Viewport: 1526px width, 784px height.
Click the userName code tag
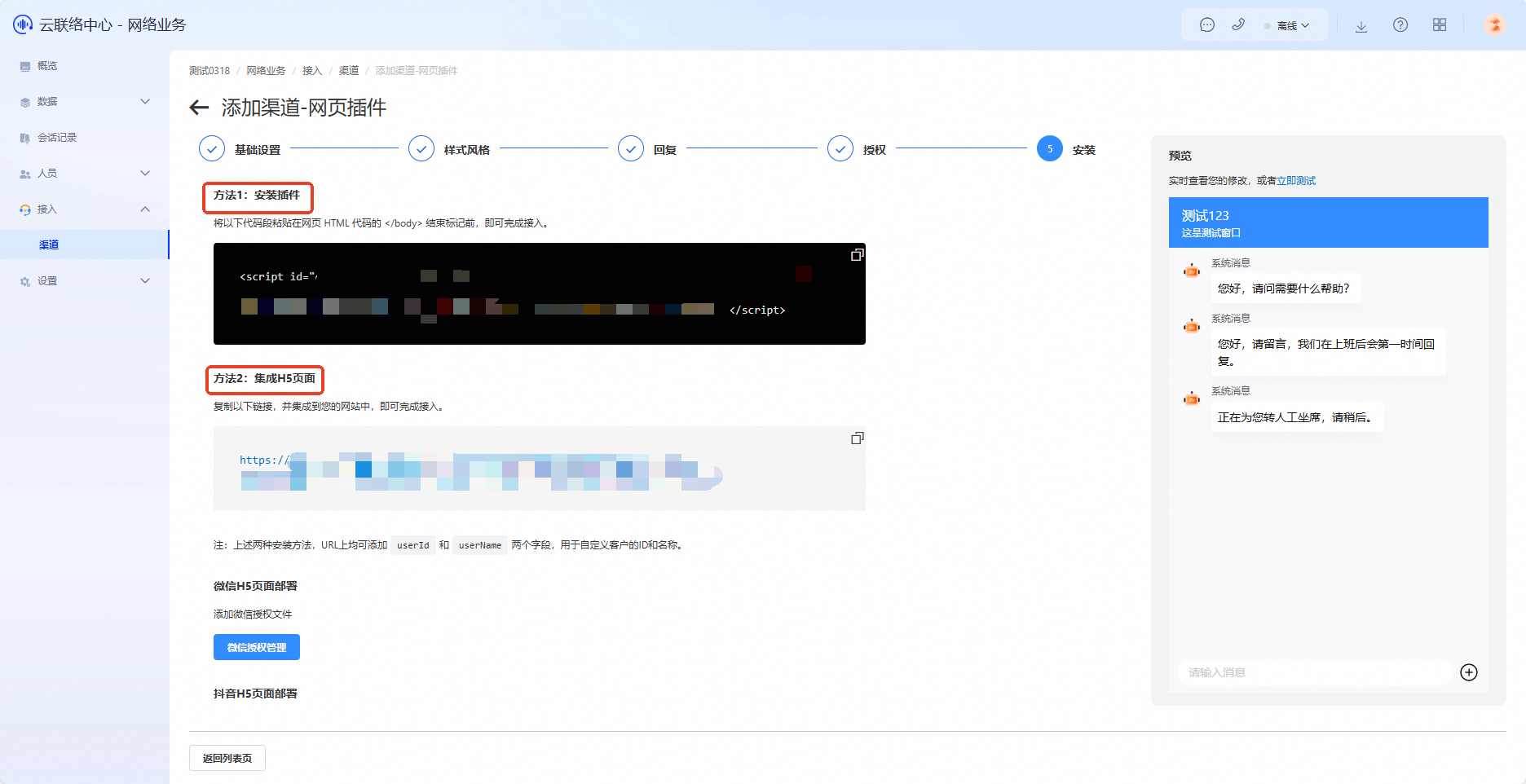coord(480,545)
